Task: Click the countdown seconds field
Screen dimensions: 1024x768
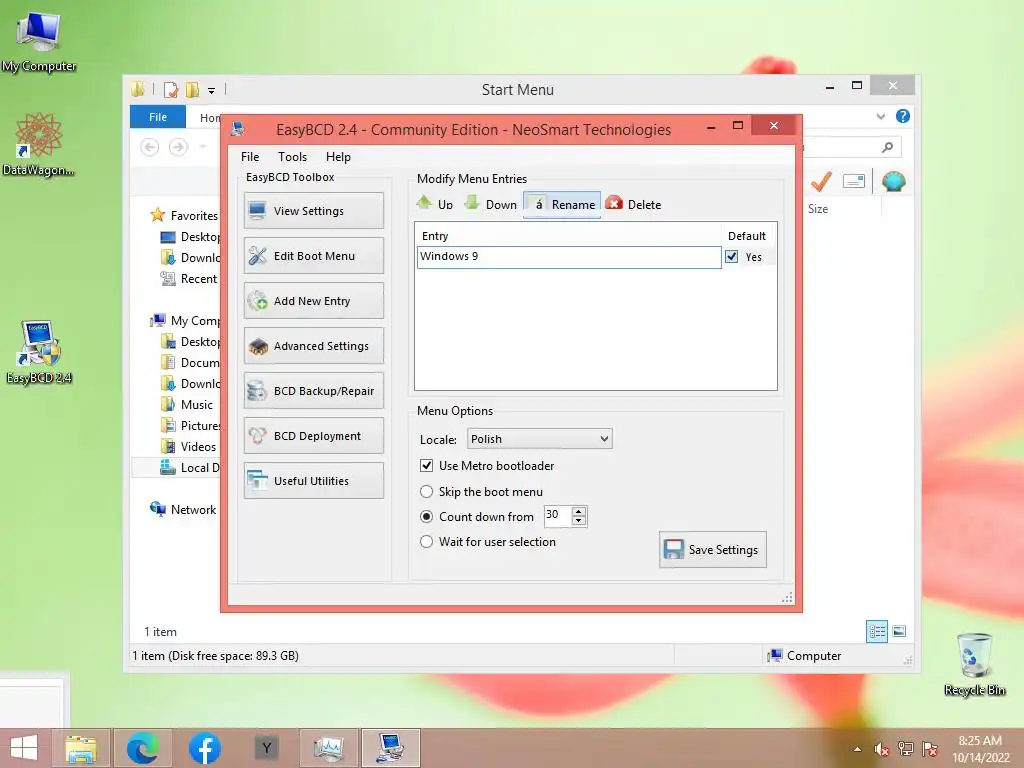Action: (558, 515)
